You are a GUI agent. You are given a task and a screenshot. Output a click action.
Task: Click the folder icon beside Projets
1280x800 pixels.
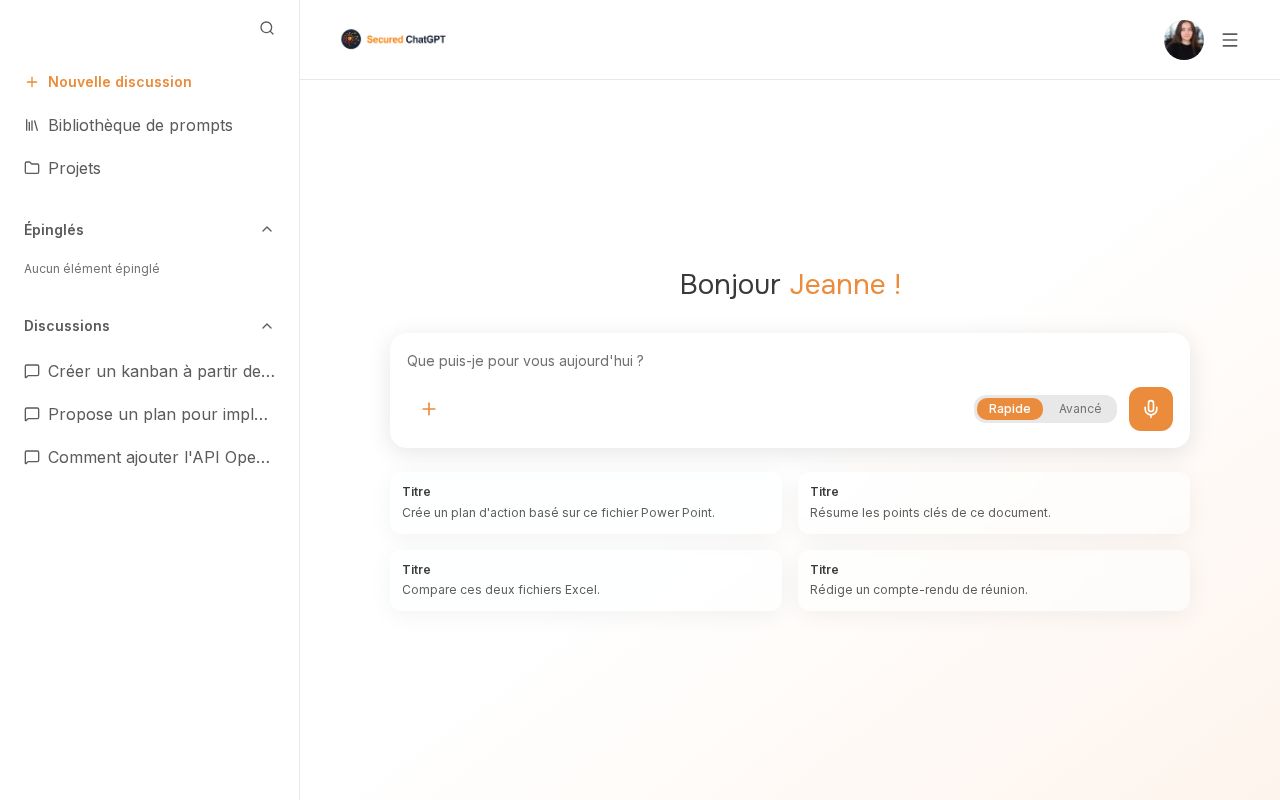pos(32,168)
